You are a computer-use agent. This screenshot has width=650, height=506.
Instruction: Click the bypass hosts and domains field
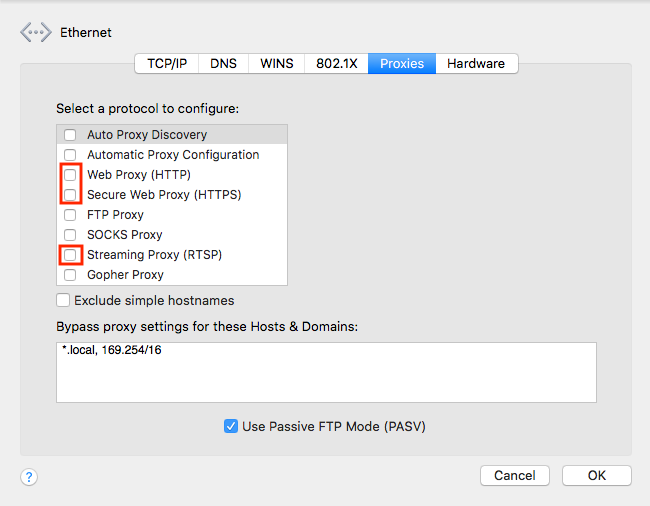327,372
